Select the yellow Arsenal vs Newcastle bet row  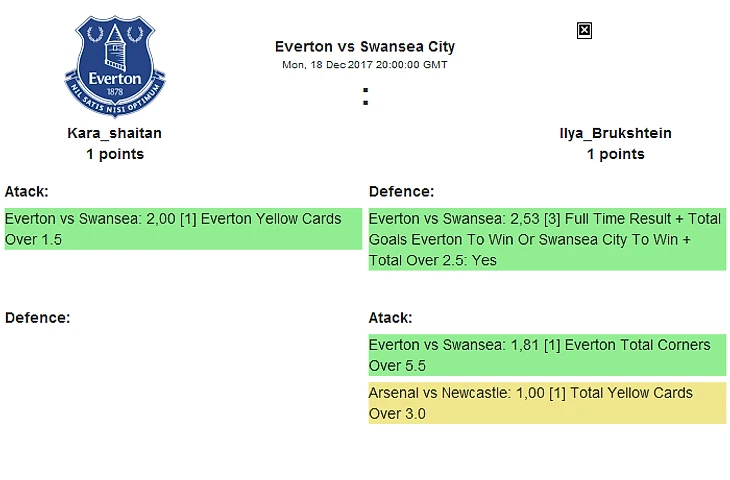[x=547, y=403]
